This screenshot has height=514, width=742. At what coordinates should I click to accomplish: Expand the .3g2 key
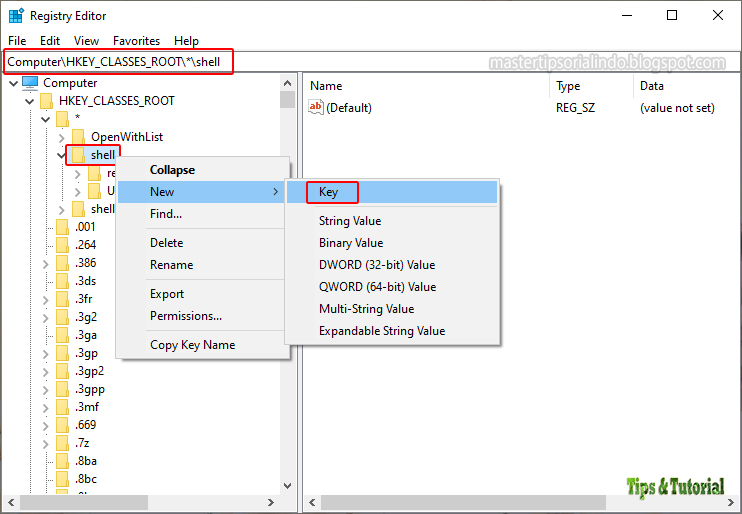pos(46,318)
